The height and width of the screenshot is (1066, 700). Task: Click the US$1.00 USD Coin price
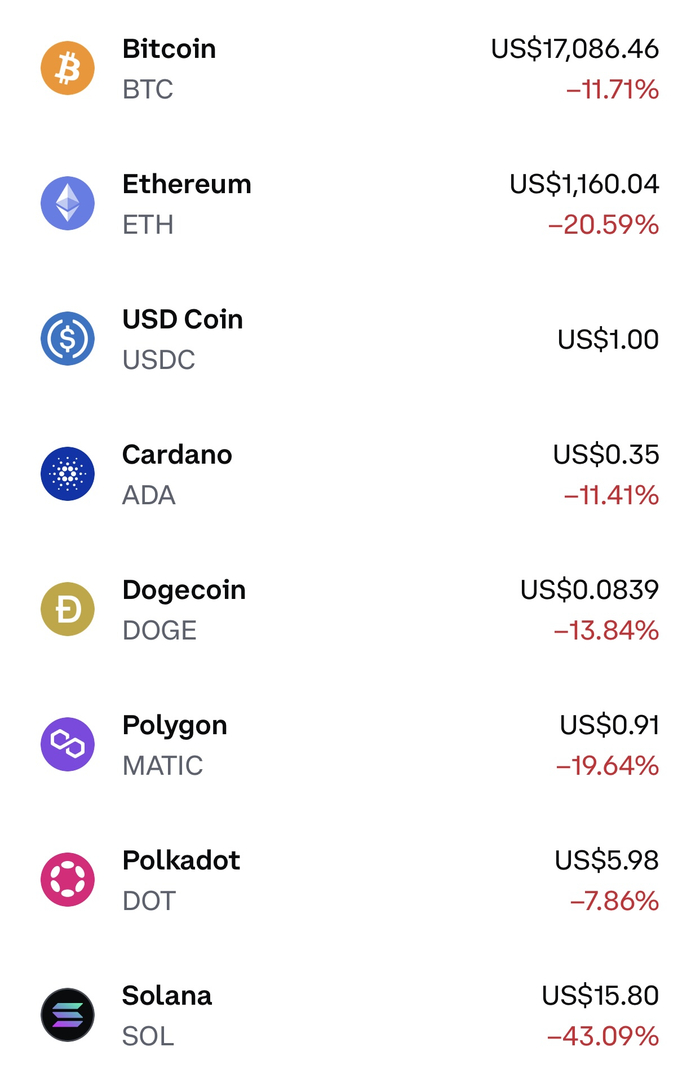610,338
